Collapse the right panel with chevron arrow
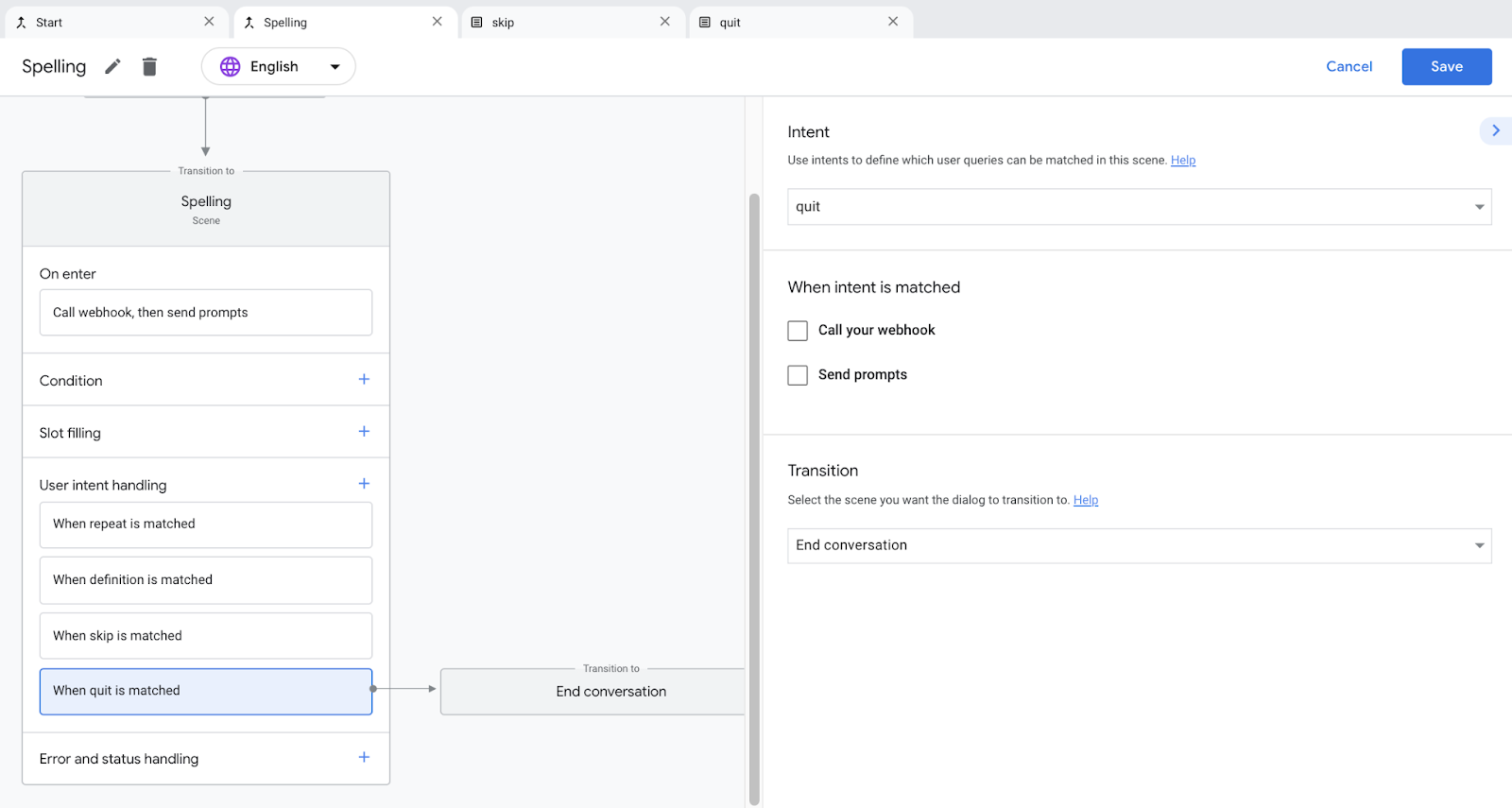Screen dimensions: 1512x808 point(1495,131)
